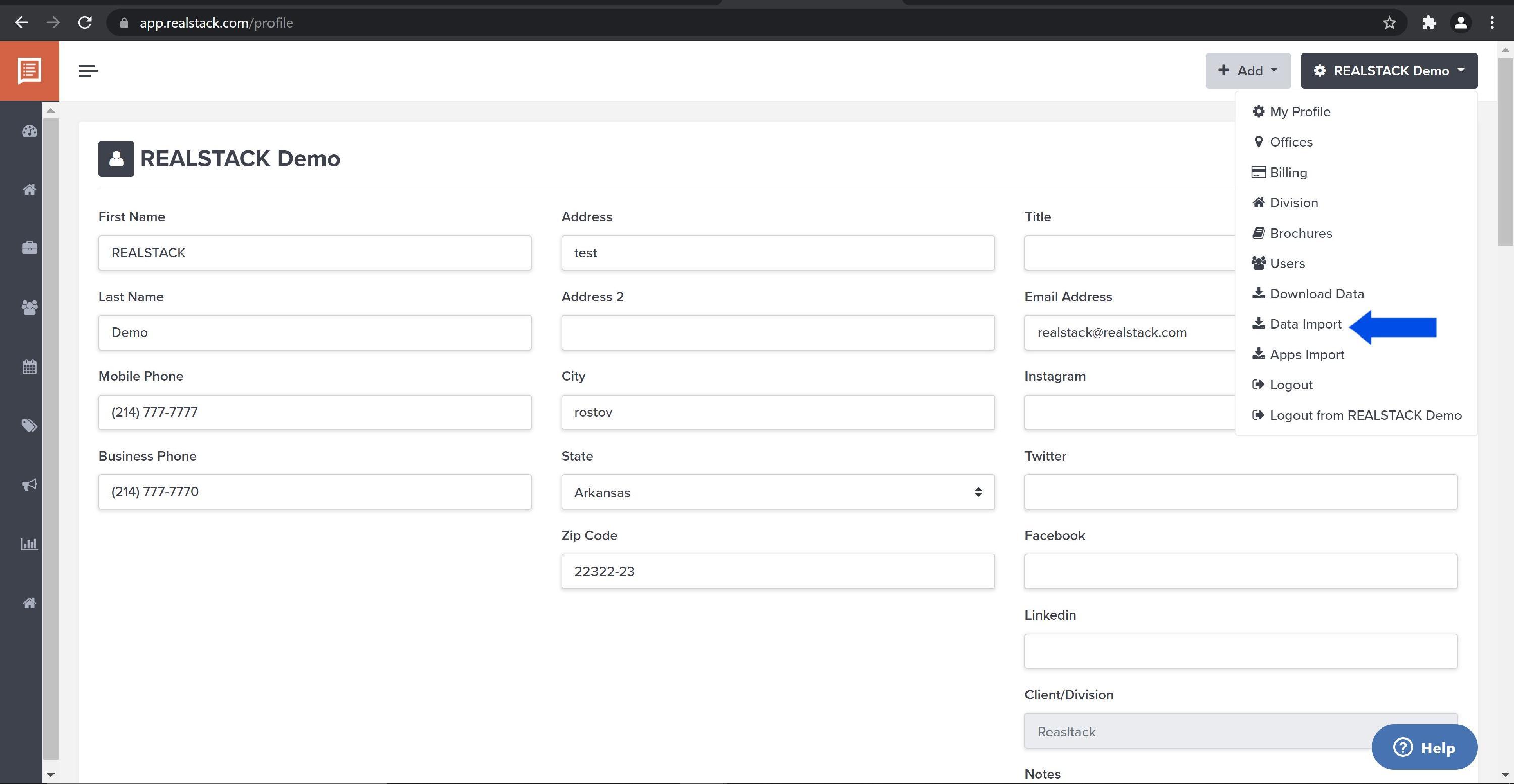Image resolution: width=1514 pixels, height=784 pixels.
Task: Reload the page with the refresh icon
Action: [x=85, y=22]
